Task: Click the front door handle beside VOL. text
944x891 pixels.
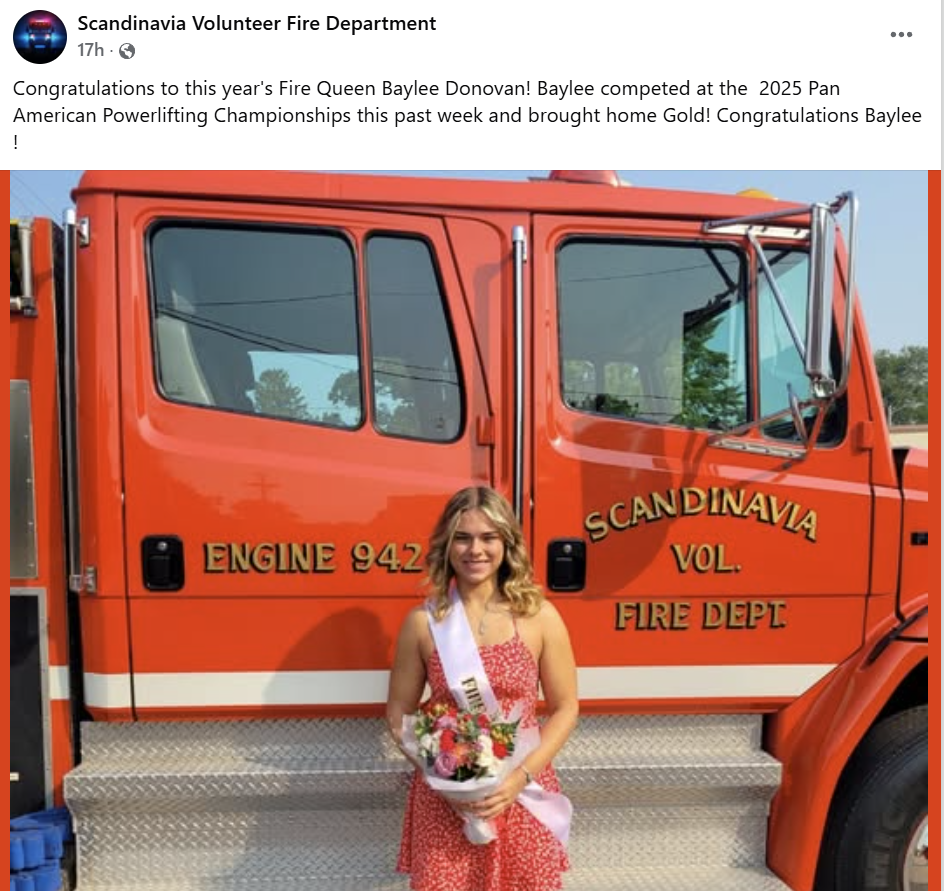Action: click(x=566, y=565)
